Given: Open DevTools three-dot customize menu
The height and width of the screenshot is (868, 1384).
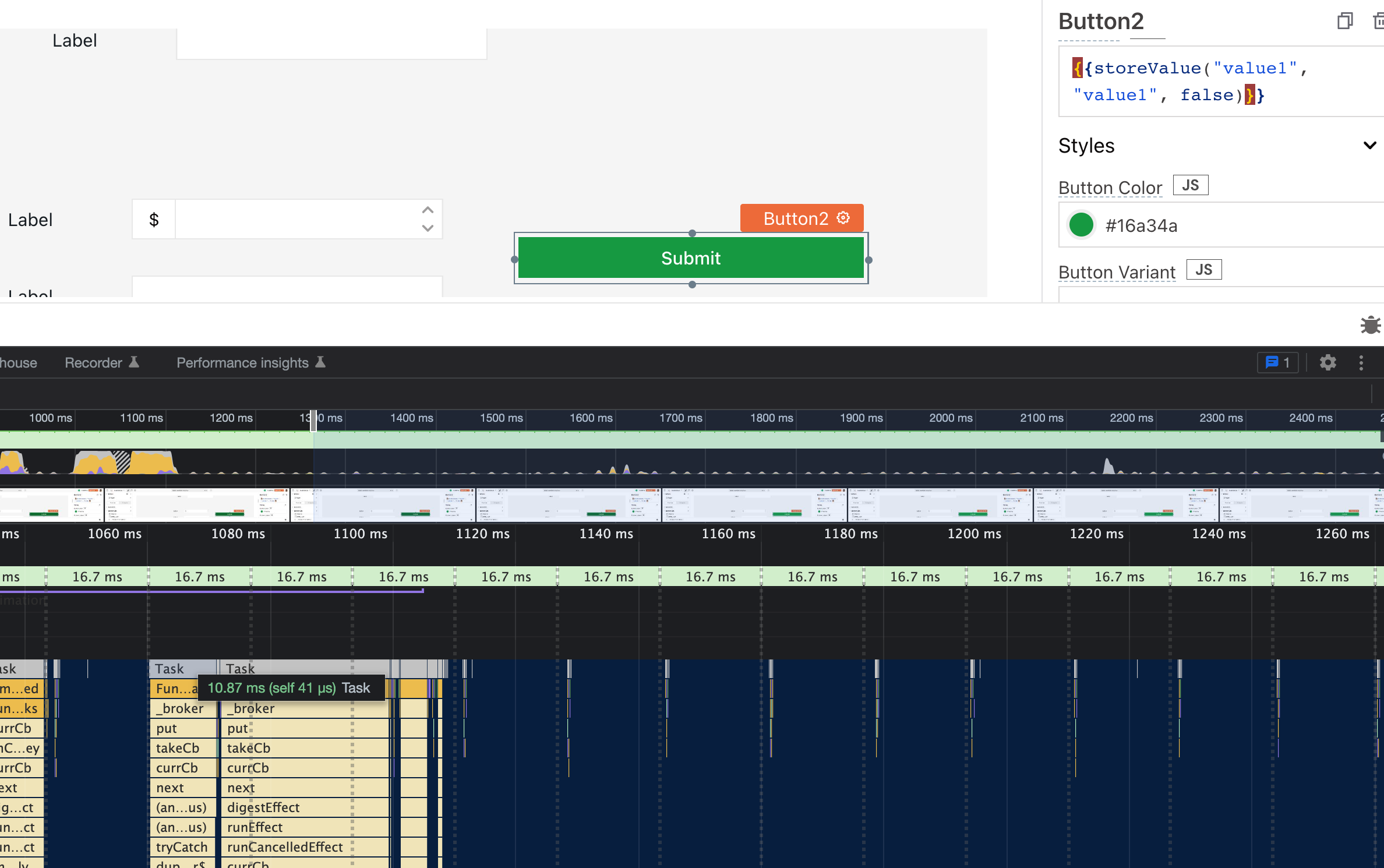Looking at the screenshot, I should pyautogui.click(x=1361, y=362).
